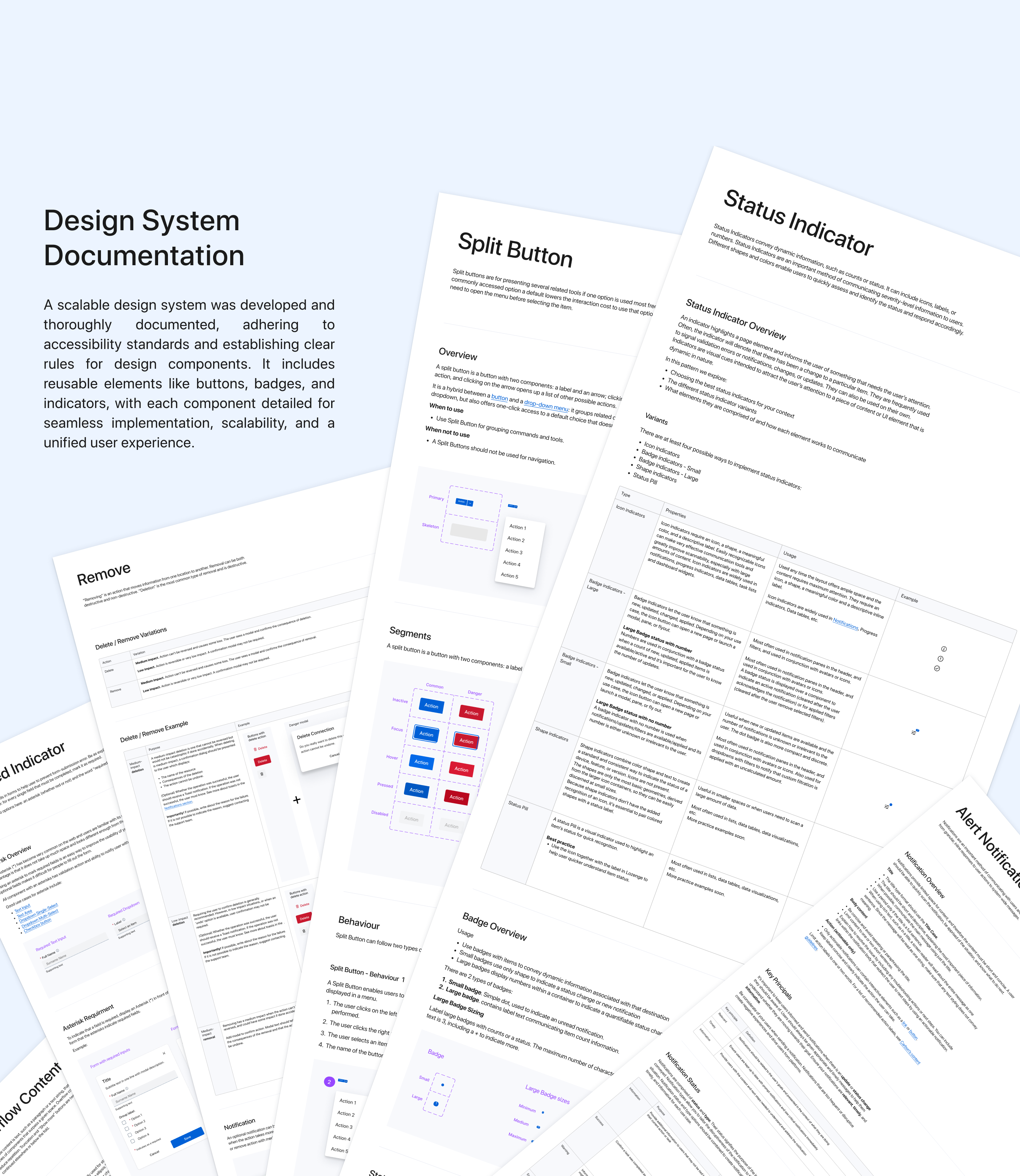The width and height of the screenshot is (1020, 1176).
Task: Click the 'Status Indicator' page heading
Action: click(799, 223)
